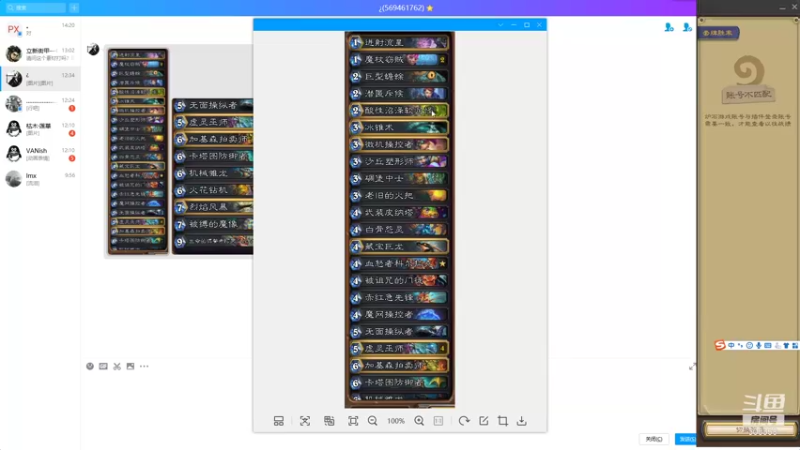
Task: Click the star icon in chat title
Action: (x=430, y=8)
